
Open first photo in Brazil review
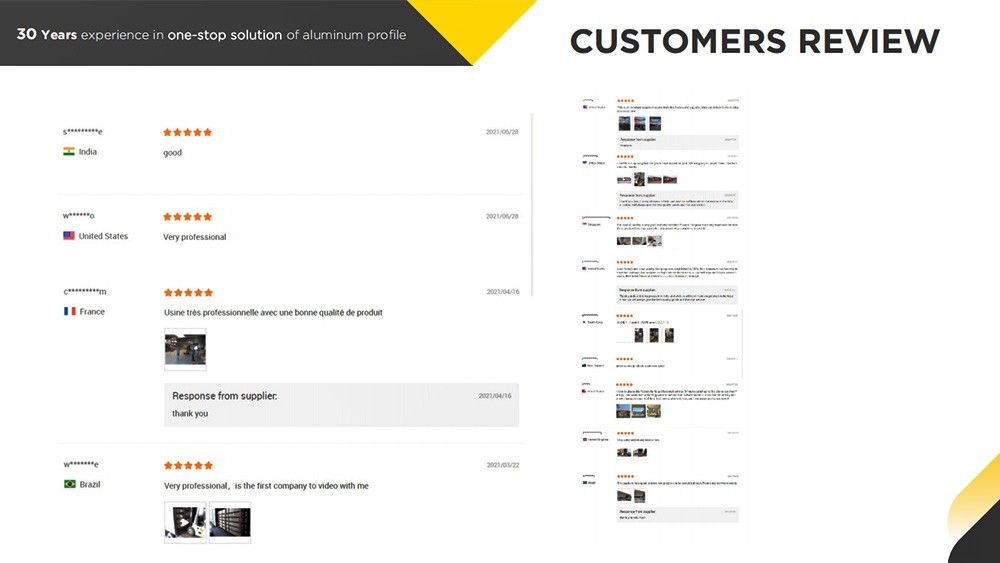click(185, 522)
